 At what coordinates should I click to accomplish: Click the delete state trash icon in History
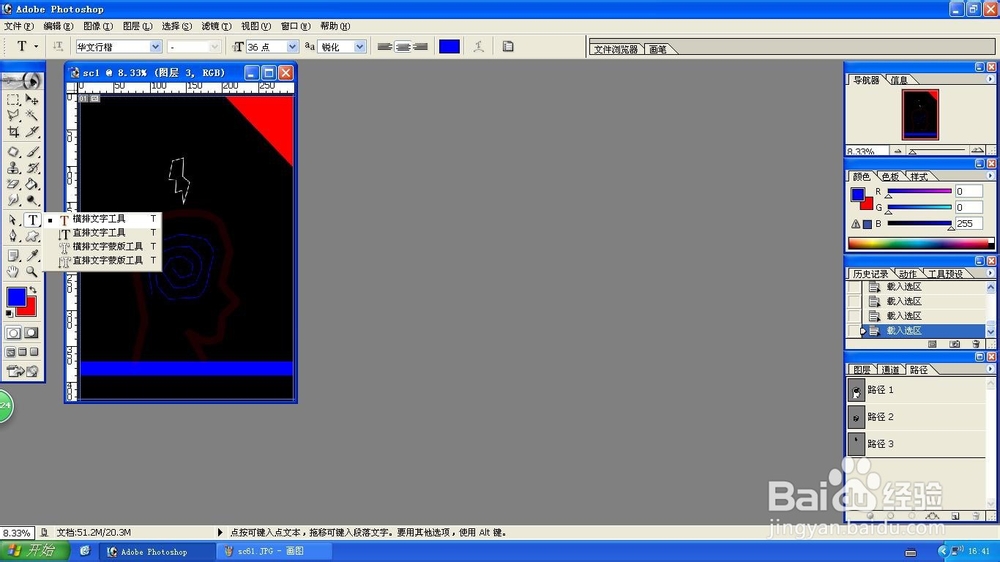(976, 344)
